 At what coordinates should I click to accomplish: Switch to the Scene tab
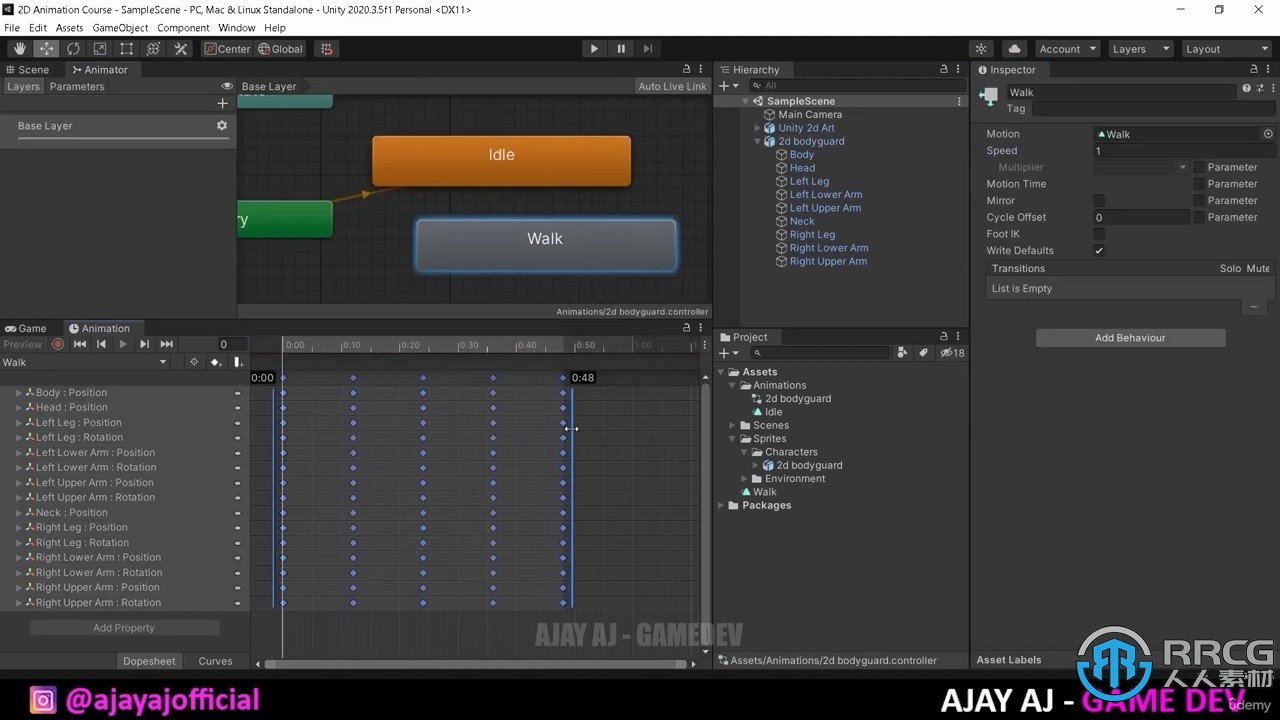[27, 70]
